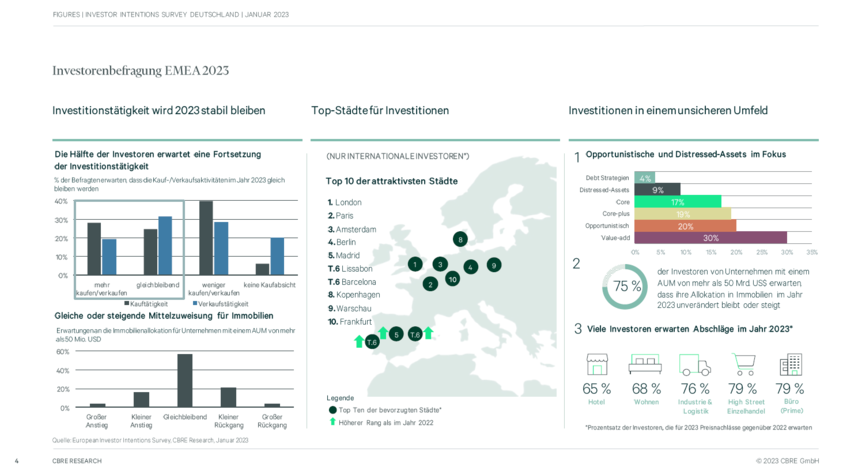843x474 pixels.
Task: Click the dark circle legend symbol
Action: click(x=333, y=410)
